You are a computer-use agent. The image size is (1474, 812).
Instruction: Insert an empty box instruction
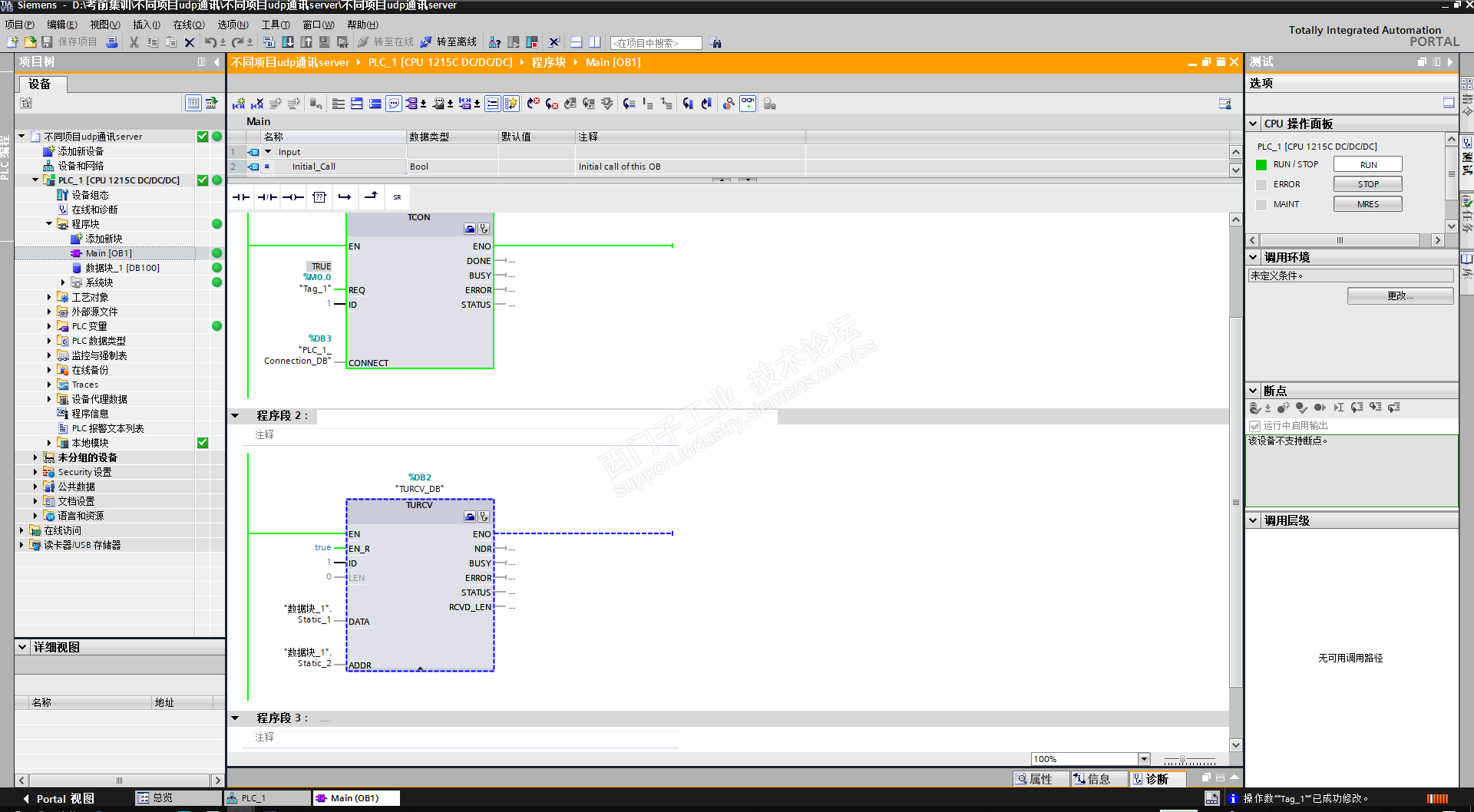pyautogui.click(x=319, y=197)
